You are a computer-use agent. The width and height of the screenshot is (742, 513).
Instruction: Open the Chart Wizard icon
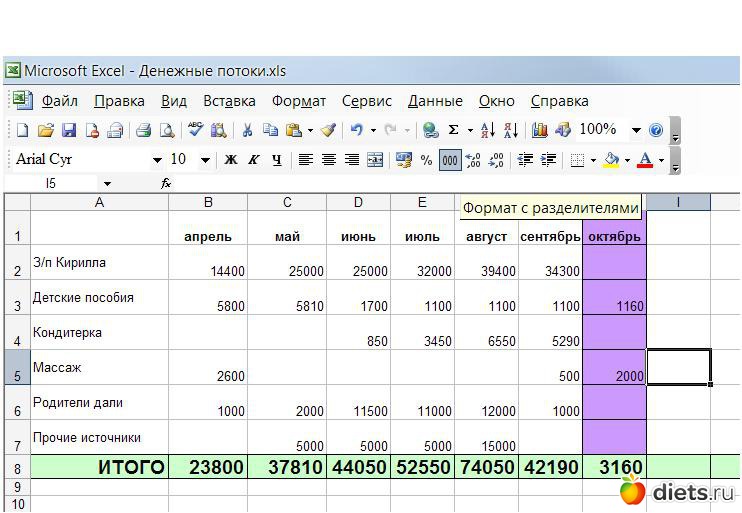pos(540,130)
